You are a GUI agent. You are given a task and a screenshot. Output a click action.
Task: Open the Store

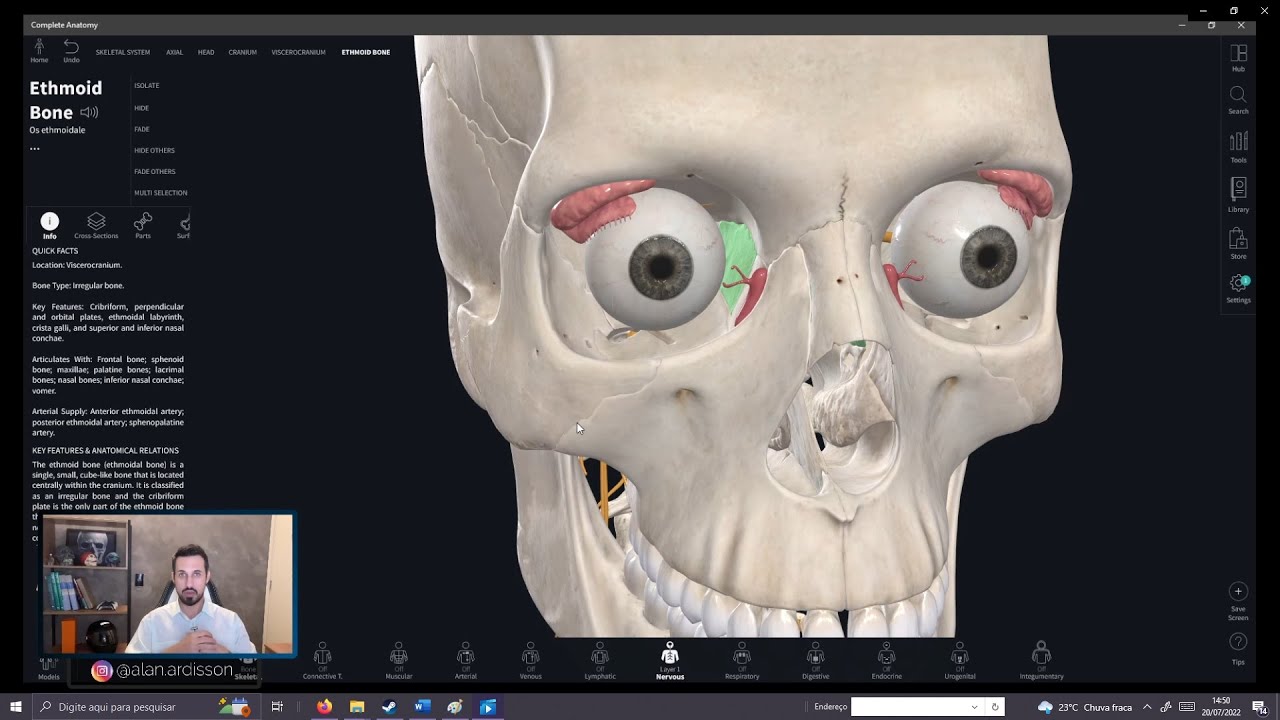pyautogui.click(x=1238, y=243)
